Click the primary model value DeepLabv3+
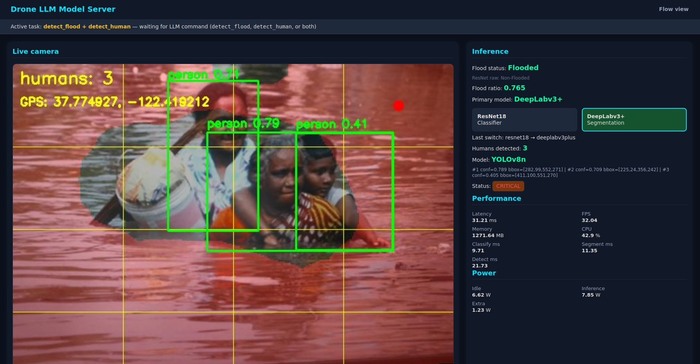Viewport: 700px width, 364px height. [538, 99]
